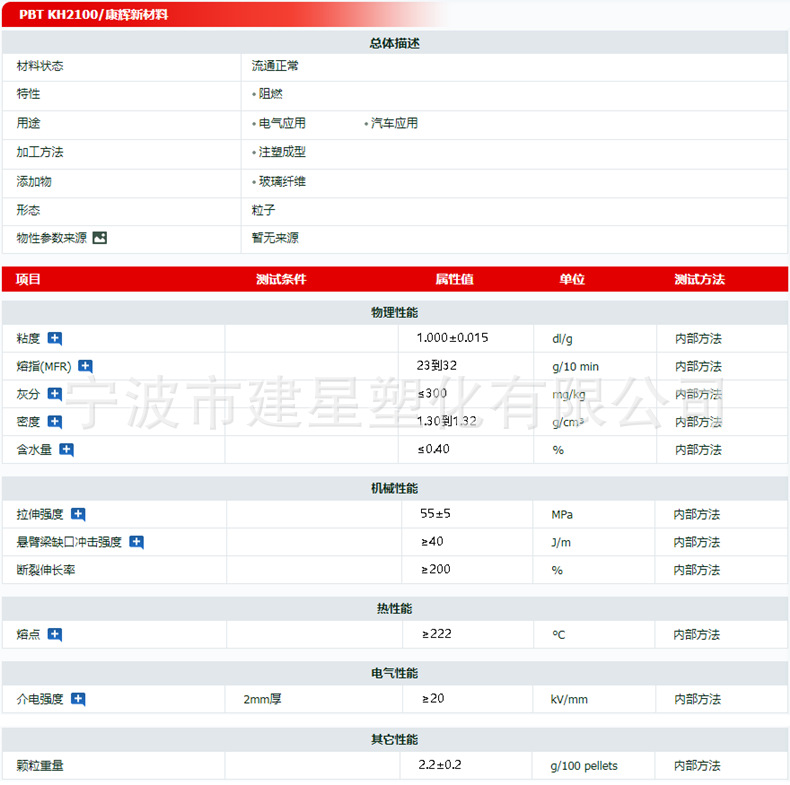
Task: Select the 断裂伸长率 row label
Action: [x=46, y=570]
